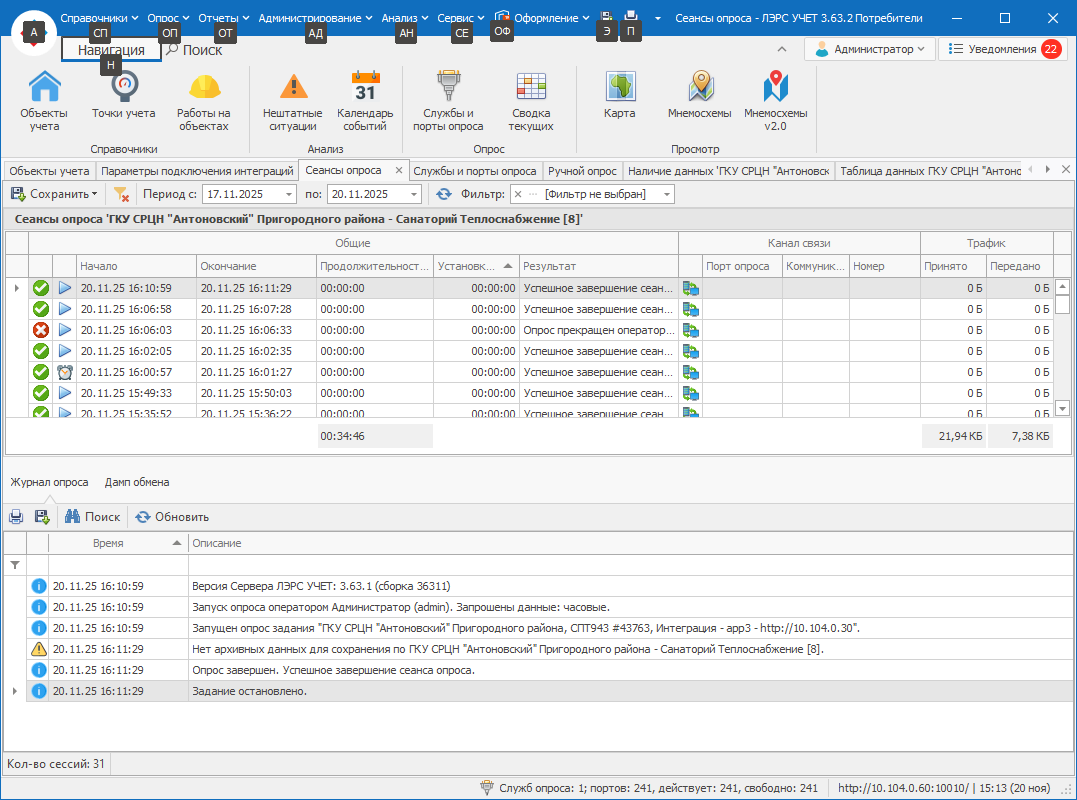This screenshot has height=800, width=1077.
Task: Expand the Фильтр combo box
Action: [666, 194]
